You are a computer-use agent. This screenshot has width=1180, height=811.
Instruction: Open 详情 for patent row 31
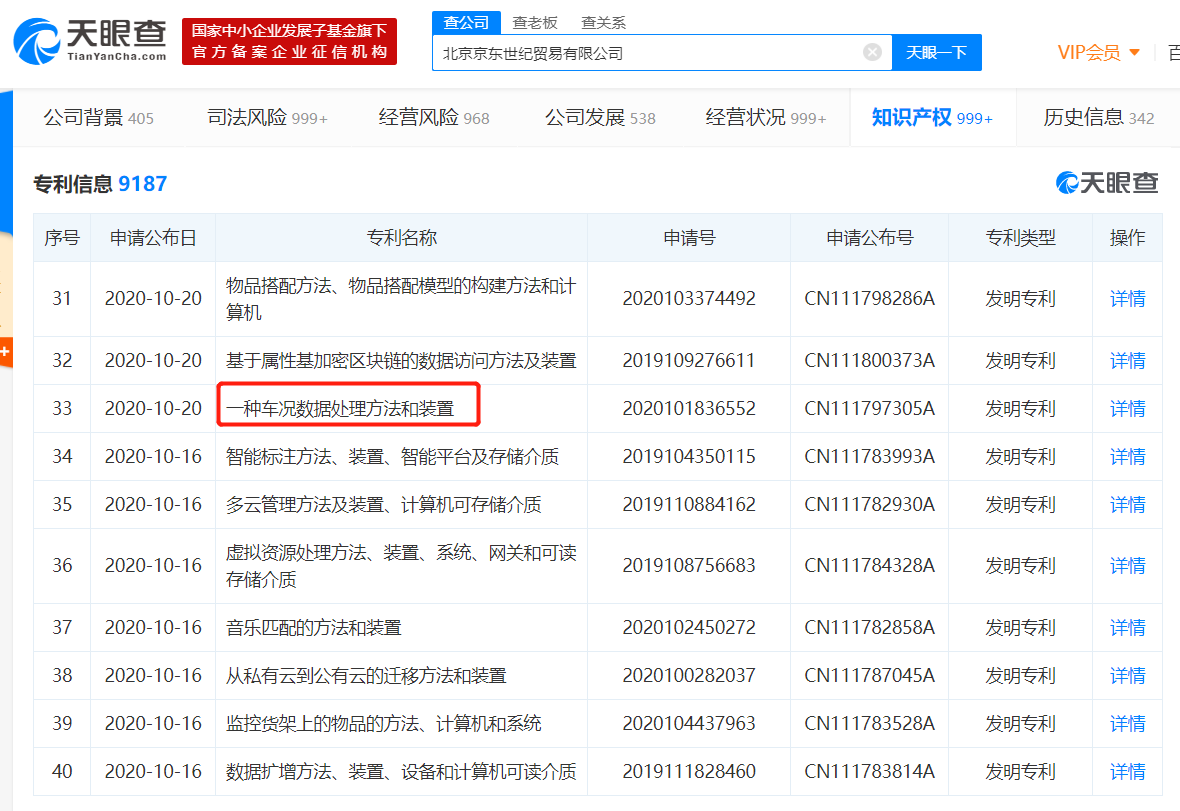(1127, 299)
